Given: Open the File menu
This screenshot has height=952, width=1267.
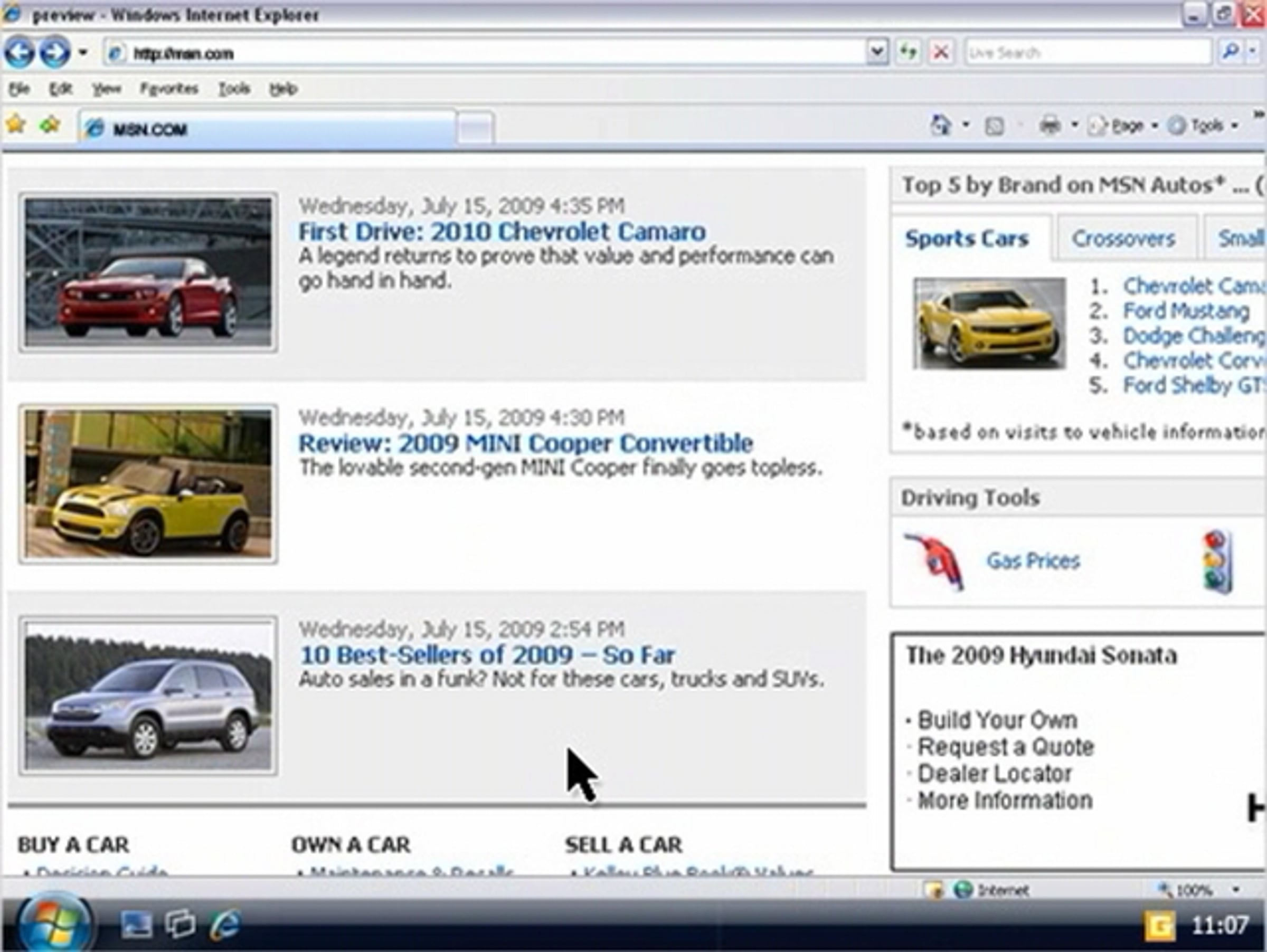Looking at the screenshot, I should (x=19, y=89).
